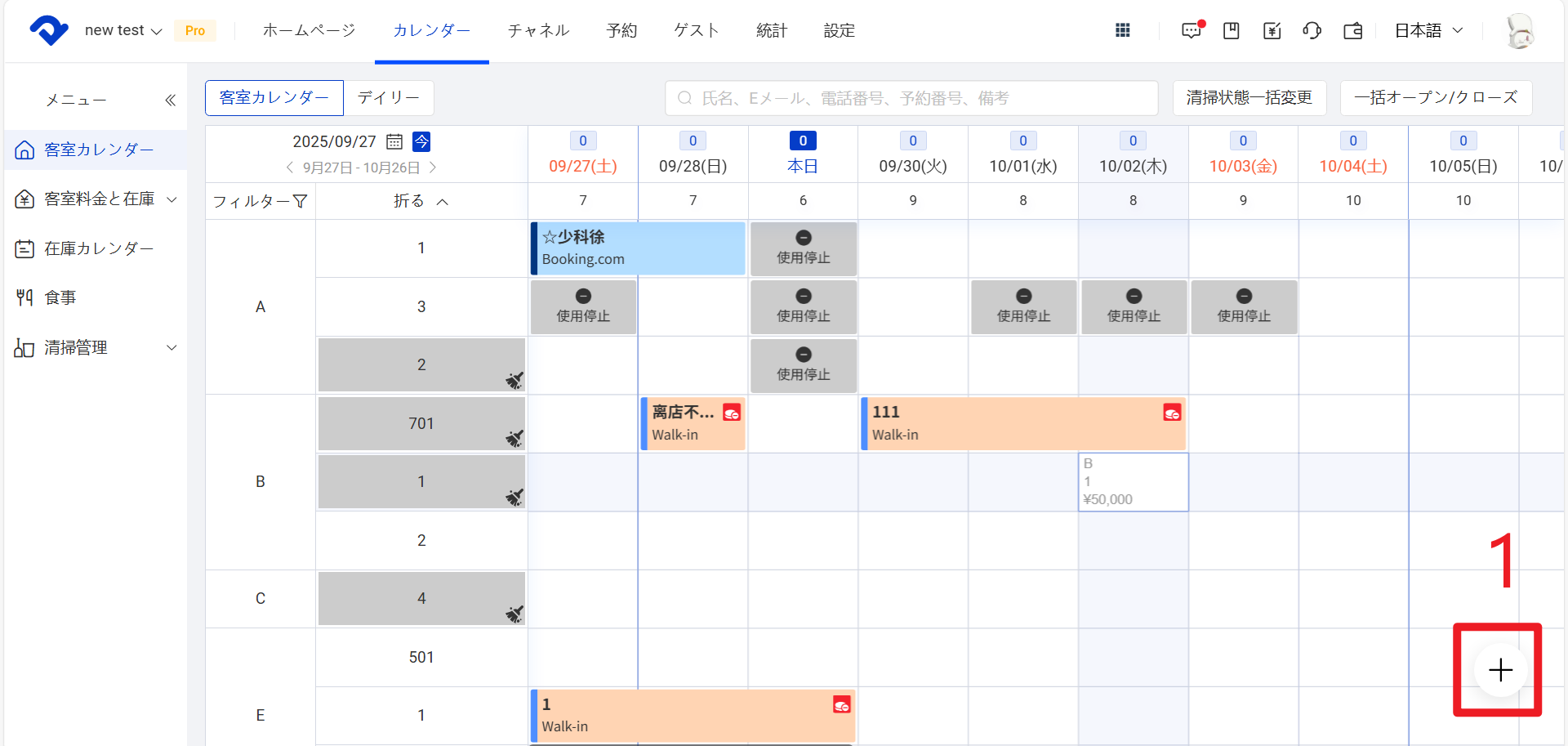Click the broom cleaning icon on room 701

click(514, 439)
